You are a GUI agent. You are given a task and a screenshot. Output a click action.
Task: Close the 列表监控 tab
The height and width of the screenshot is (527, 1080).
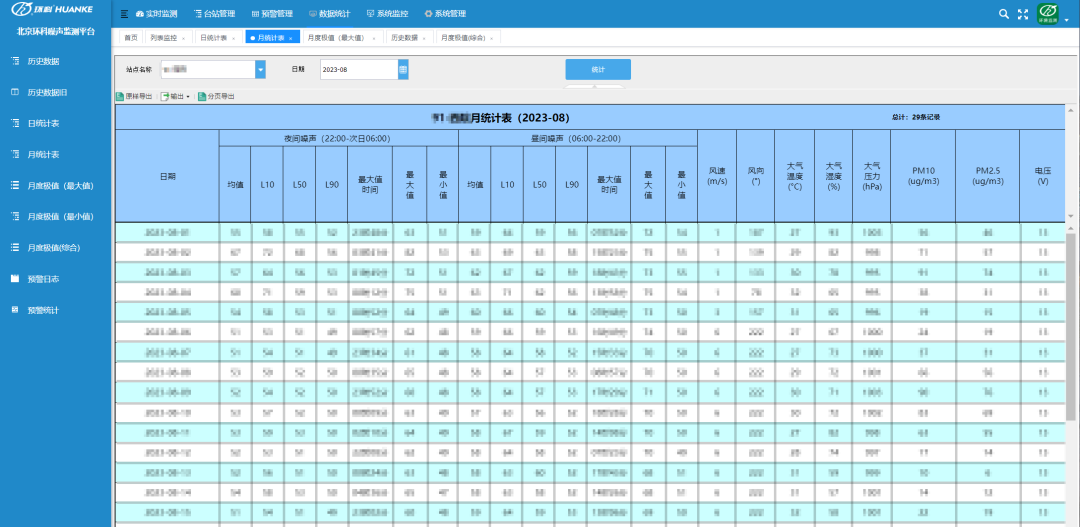184,39
